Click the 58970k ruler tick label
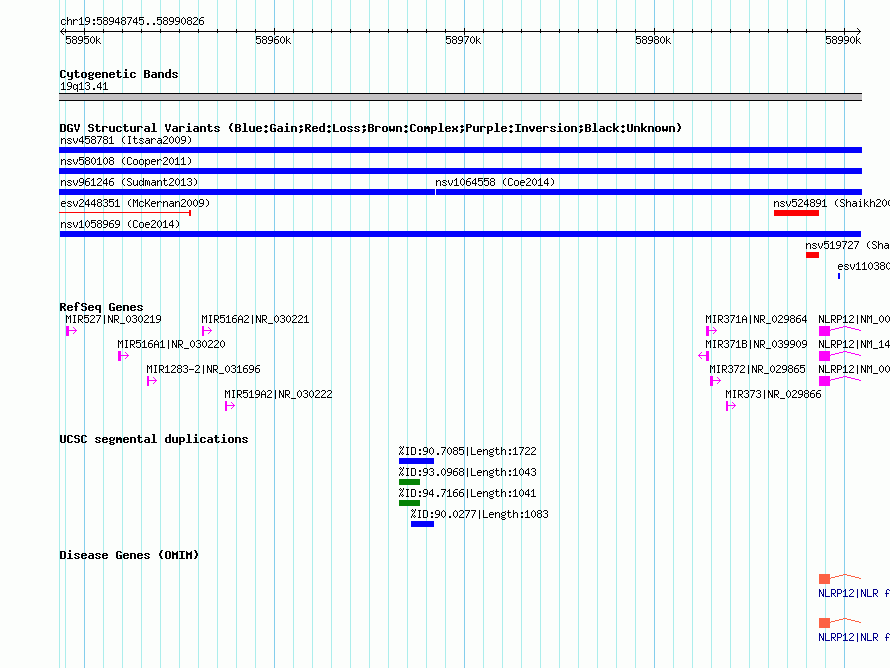Viewport: 890px width, 668px height. [463, 40]
